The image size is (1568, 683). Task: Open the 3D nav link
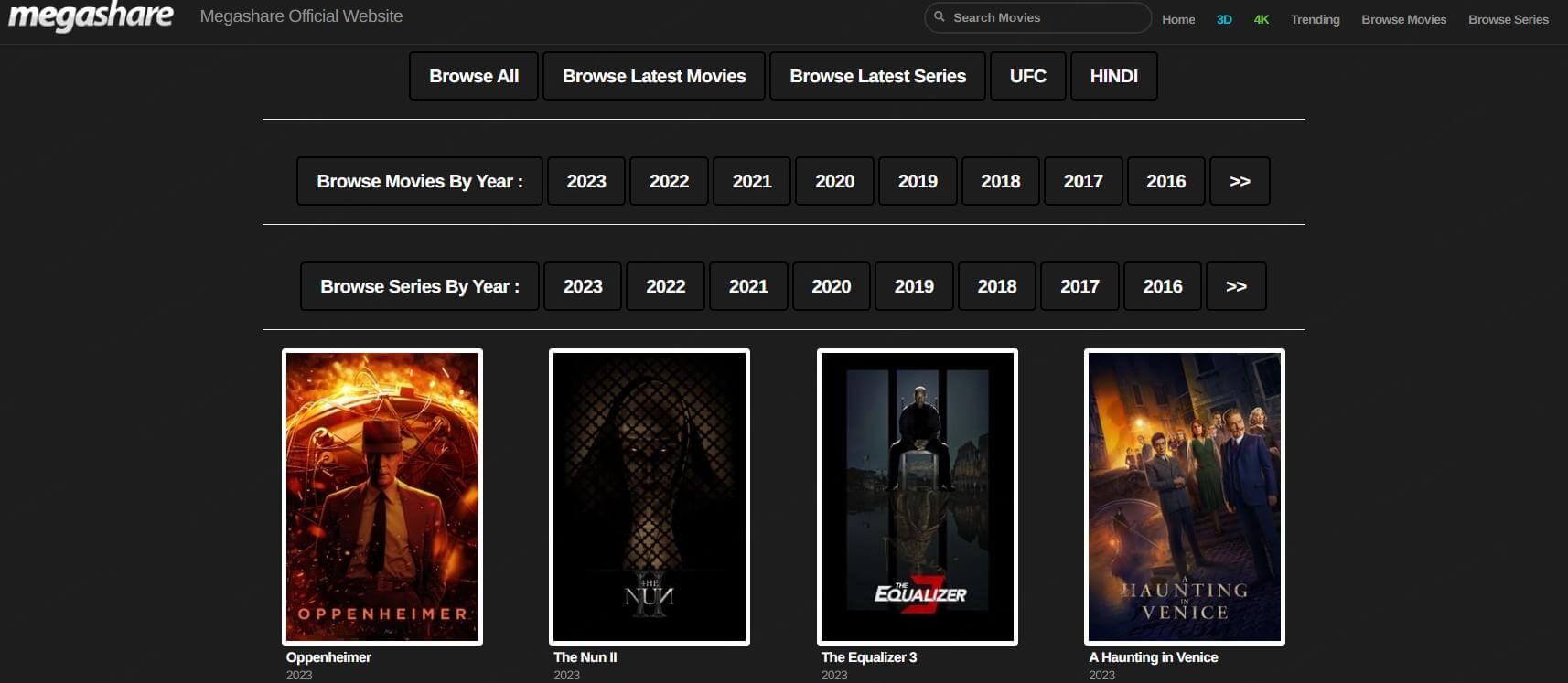1224,19
